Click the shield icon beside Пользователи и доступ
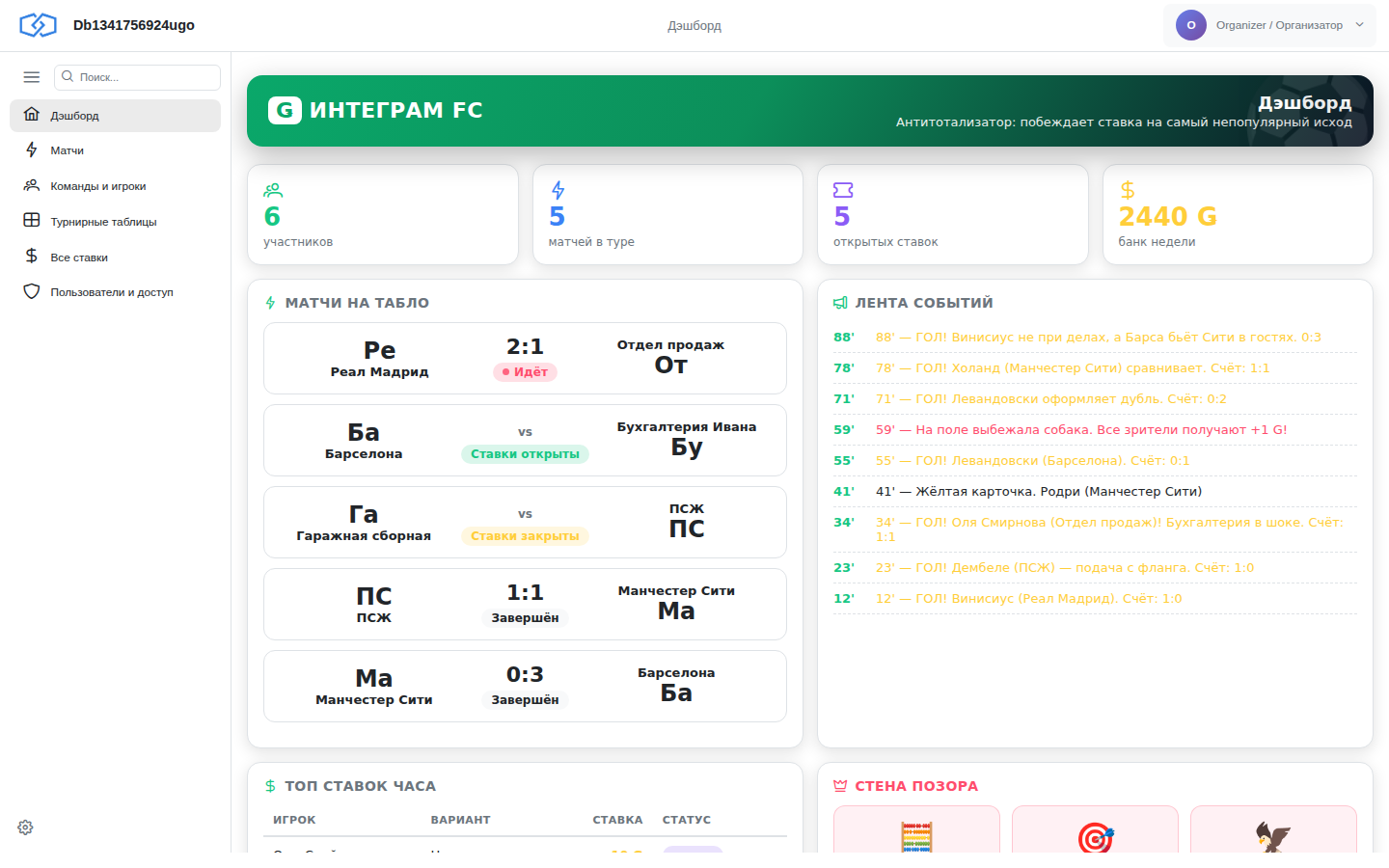This screenshot has width=1389, height=868. coord(32,291)
